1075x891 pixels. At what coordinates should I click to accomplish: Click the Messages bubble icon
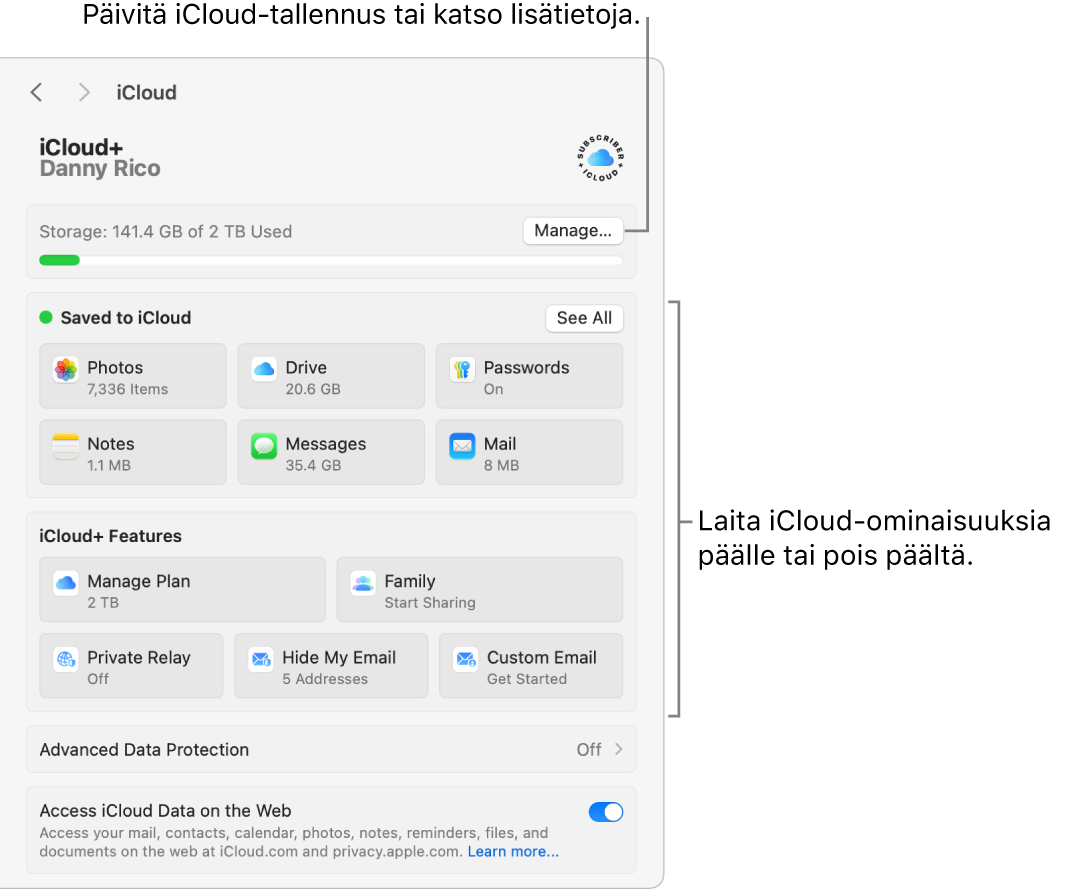pyautogui.click(x=264, y=446)
